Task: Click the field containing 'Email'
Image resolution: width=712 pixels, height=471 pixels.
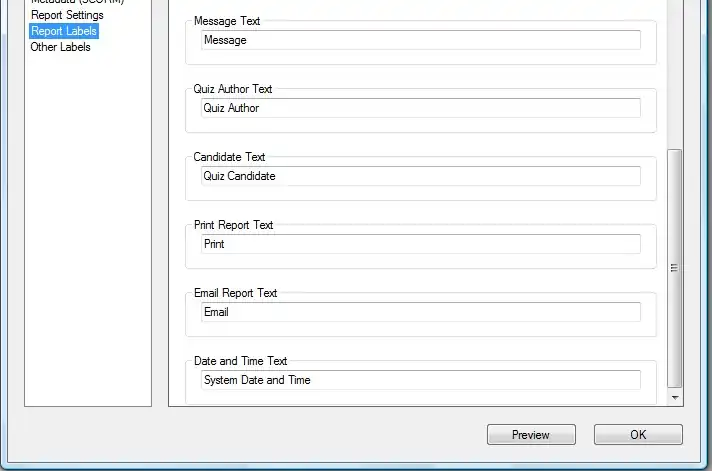Action: click(x=420, y=312)
